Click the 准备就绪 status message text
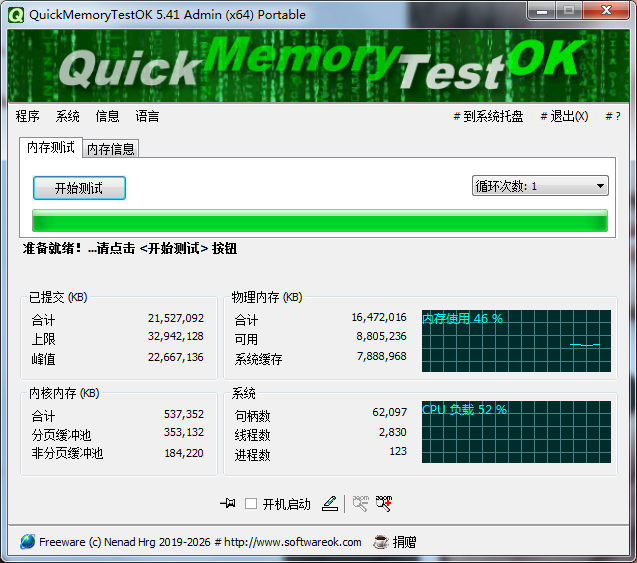The width and height of the screenshot is (637, 563). pyautogui.click(x=130, y=248)
